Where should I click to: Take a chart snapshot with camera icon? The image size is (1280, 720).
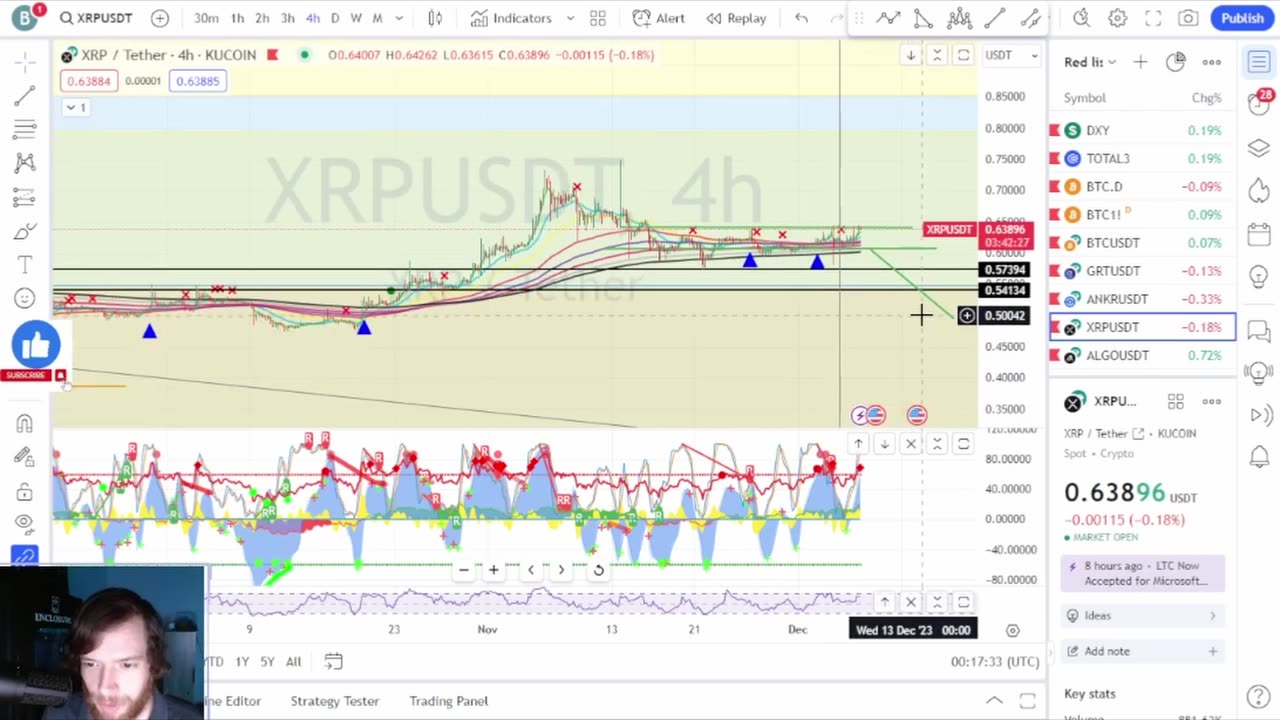coord(1188,18)
